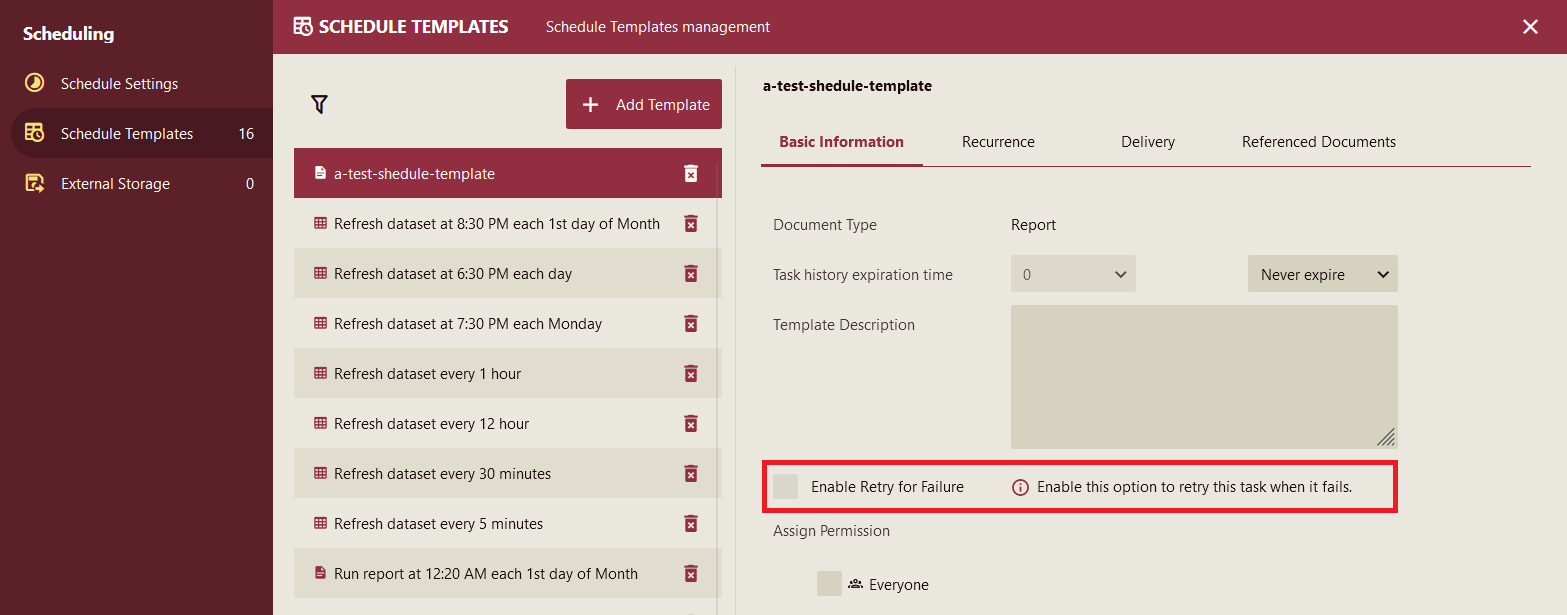Select Refresh dataset at 8:30 PM each 1st day
This screenshot has width=1567, height=615.
pos(506,224)
